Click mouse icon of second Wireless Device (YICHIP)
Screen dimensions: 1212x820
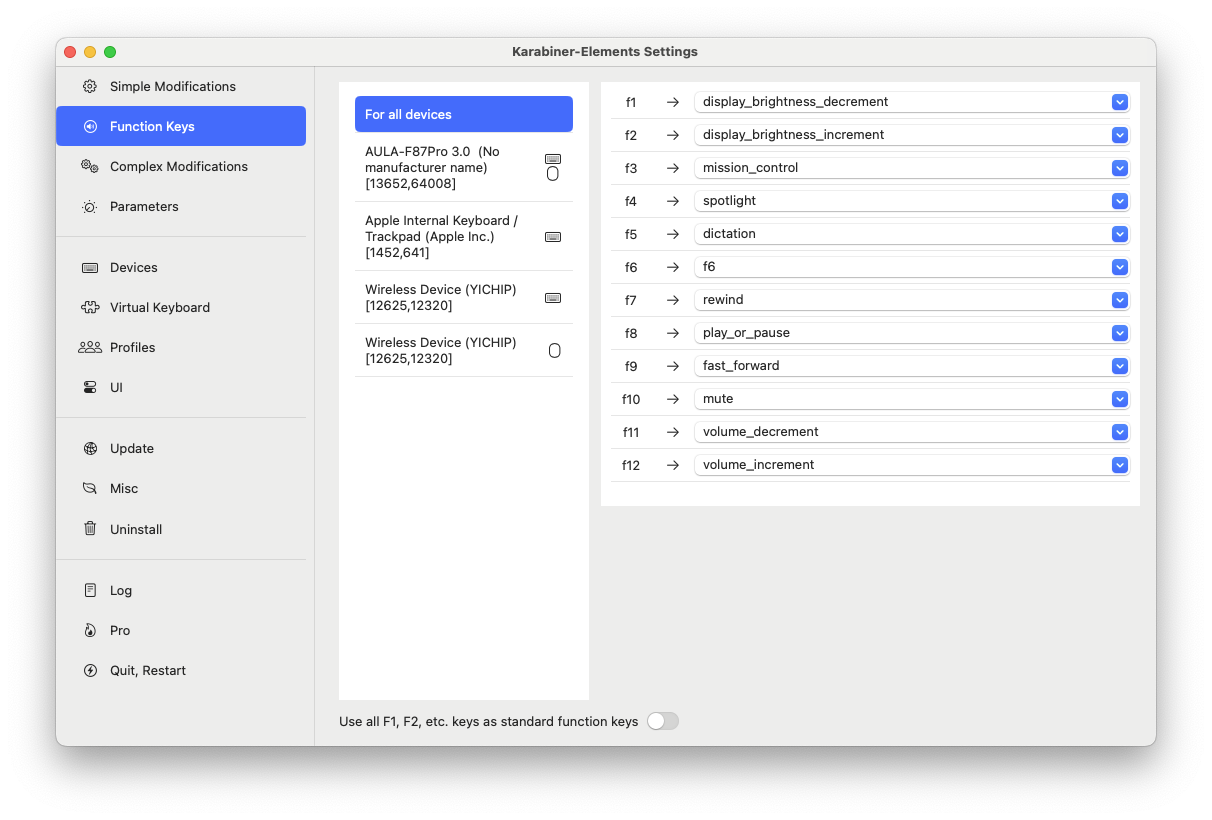(x=555, y=350)
